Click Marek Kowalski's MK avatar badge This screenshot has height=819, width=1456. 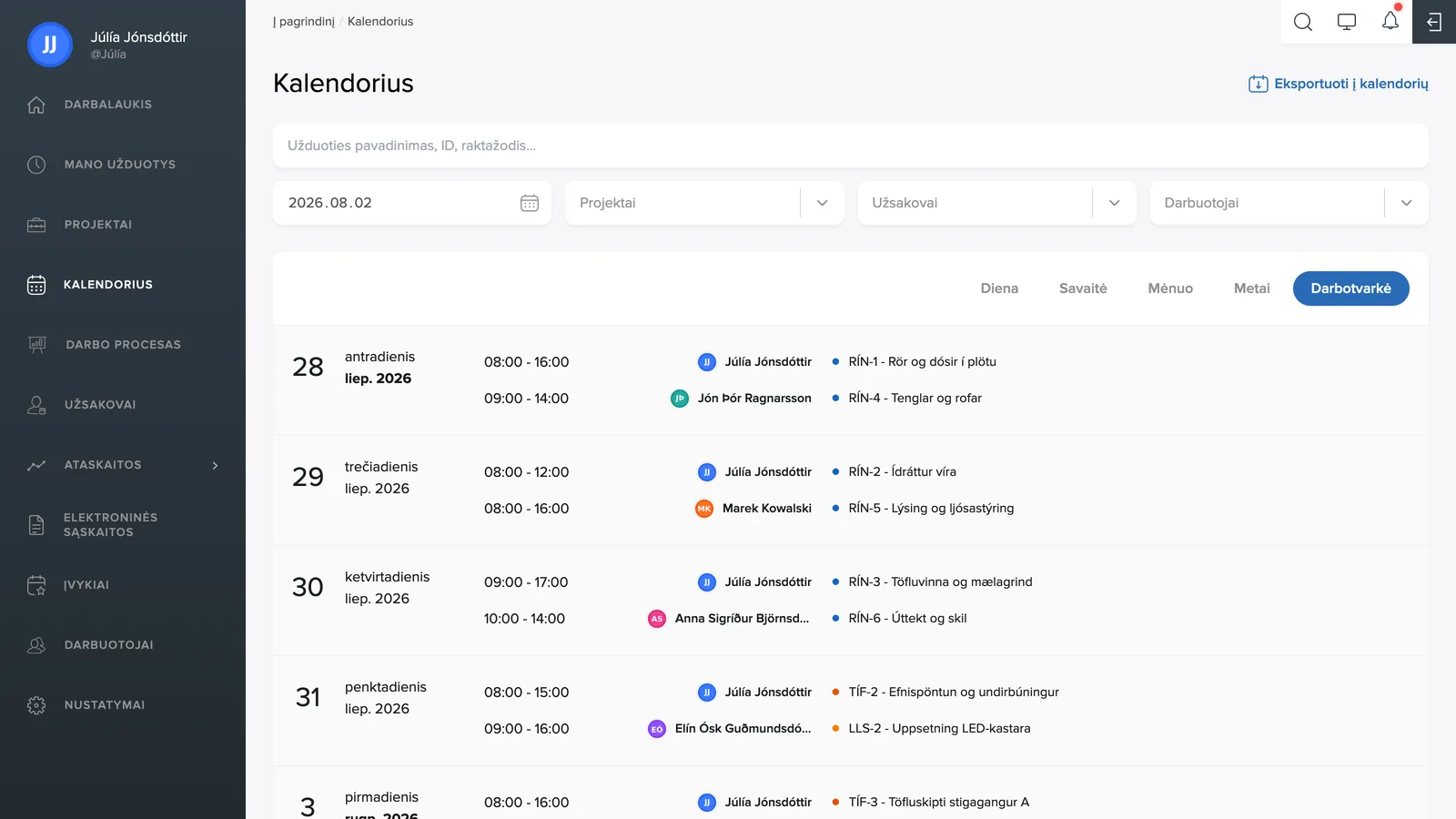(704, 509)
